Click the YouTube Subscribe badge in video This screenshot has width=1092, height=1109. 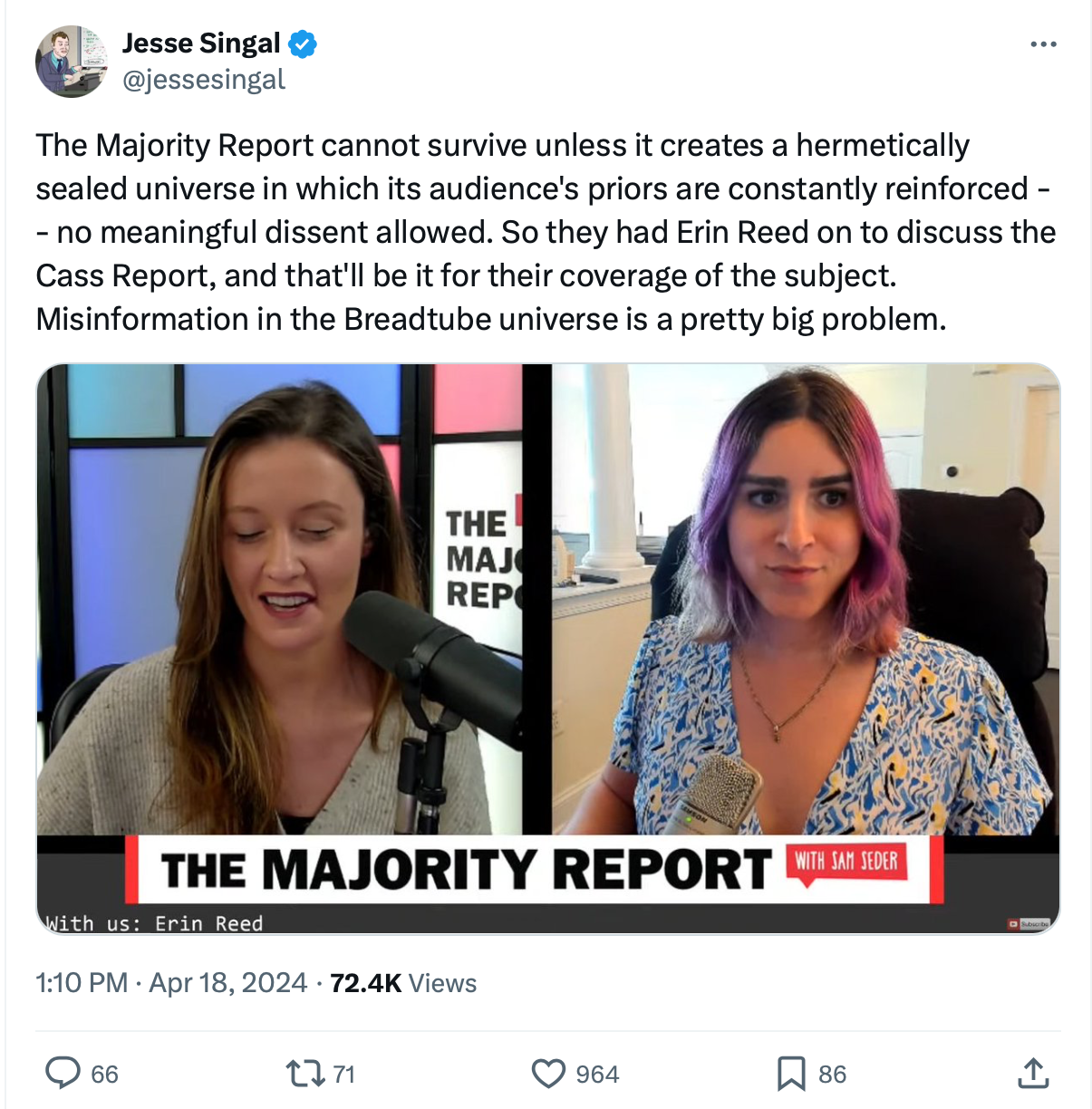[x=1029, y=924]
